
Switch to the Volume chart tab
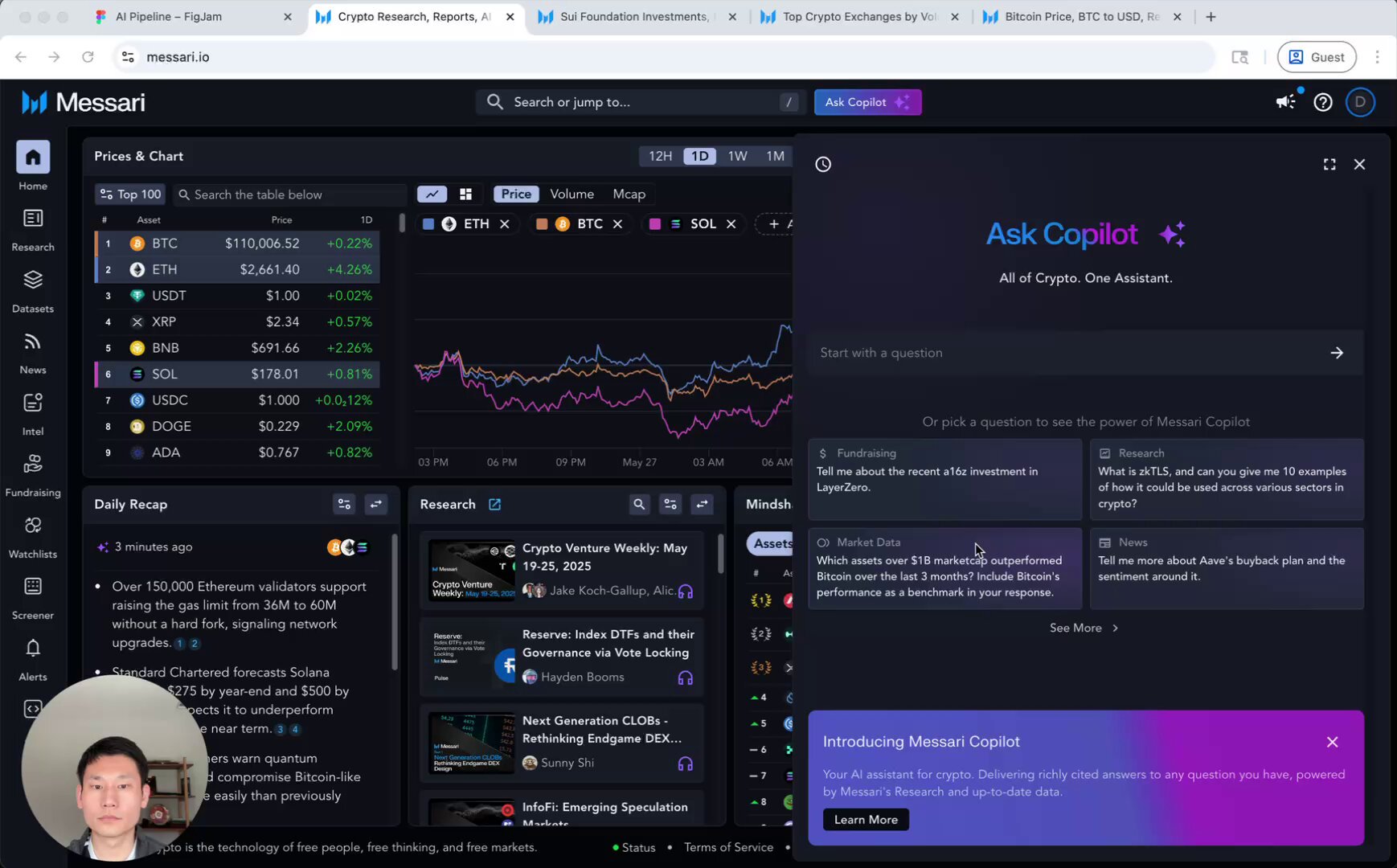[571, 194]
